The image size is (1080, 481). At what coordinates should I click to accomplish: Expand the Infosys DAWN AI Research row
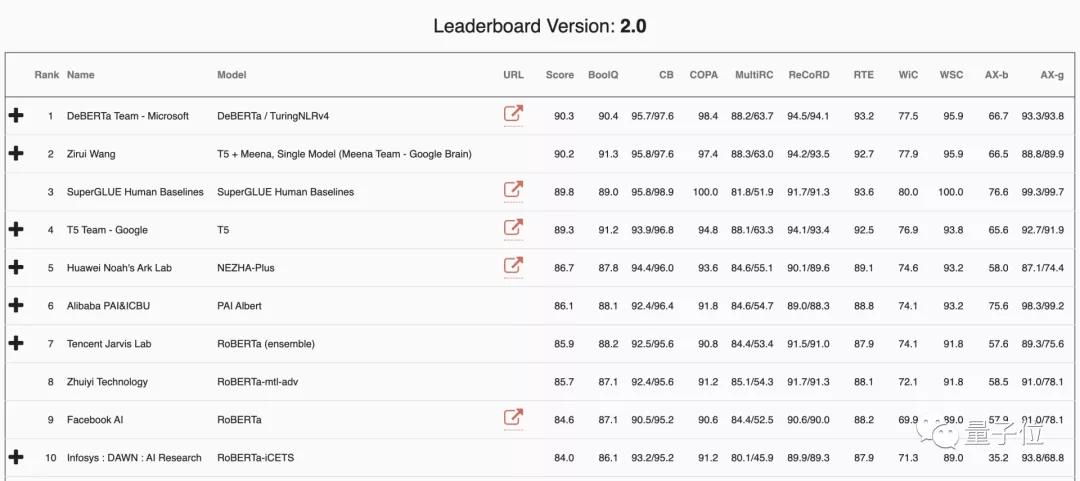[x=16, y=457]
